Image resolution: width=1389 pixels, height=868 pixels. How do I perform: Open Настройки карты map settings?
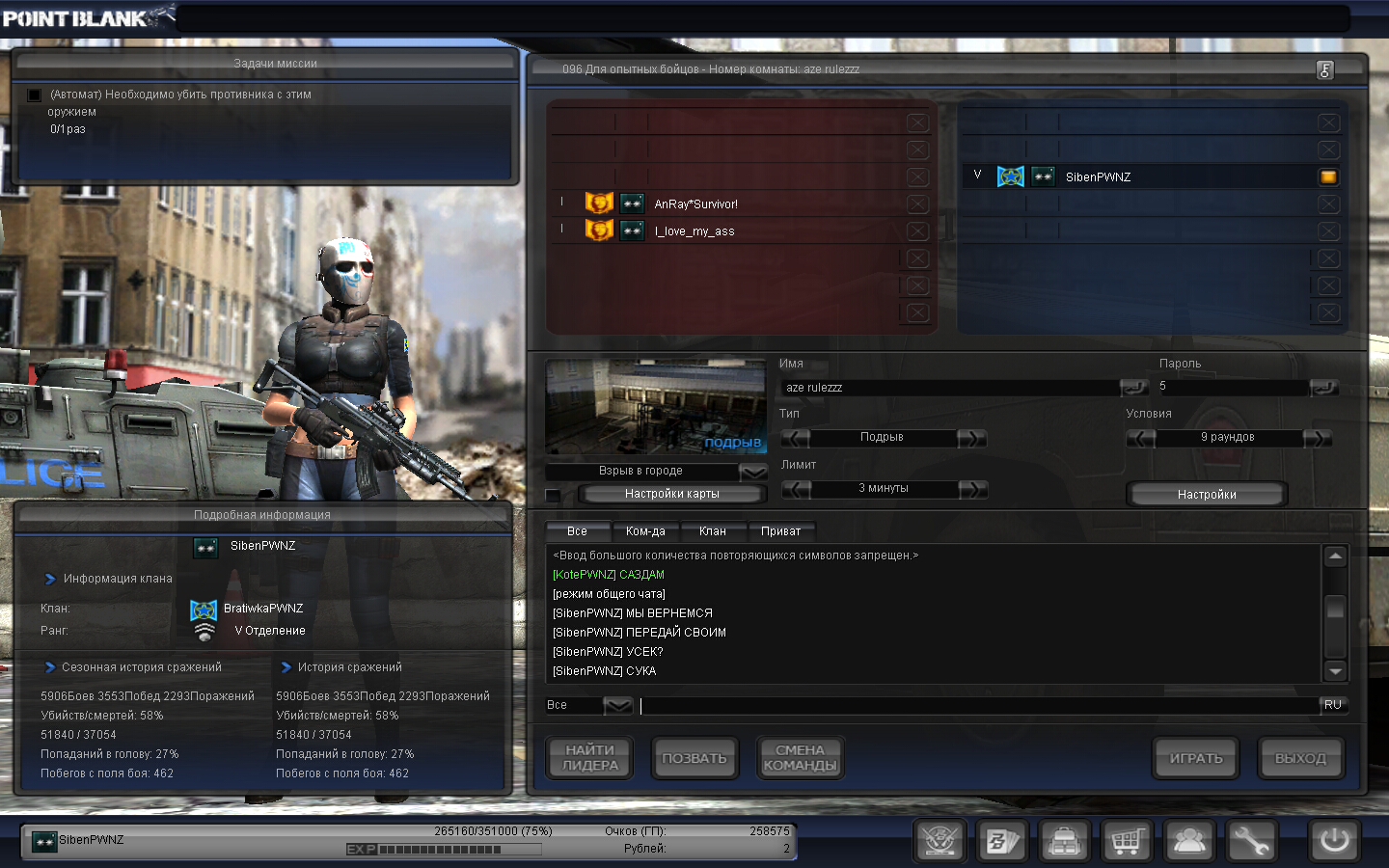tap(672, 494)
